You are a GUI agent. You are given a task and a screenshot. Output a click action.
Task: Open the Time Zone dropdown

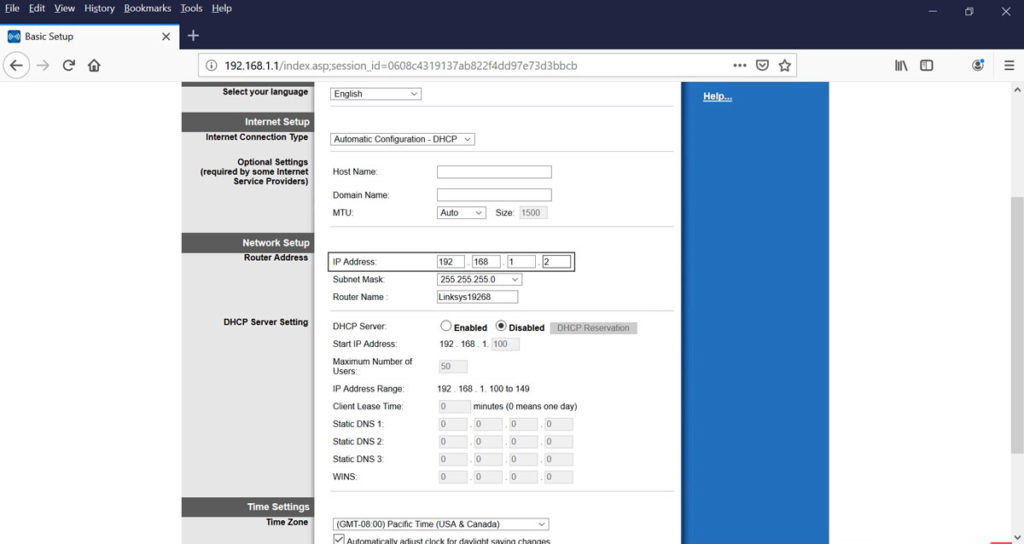click(x=440, y=524)
